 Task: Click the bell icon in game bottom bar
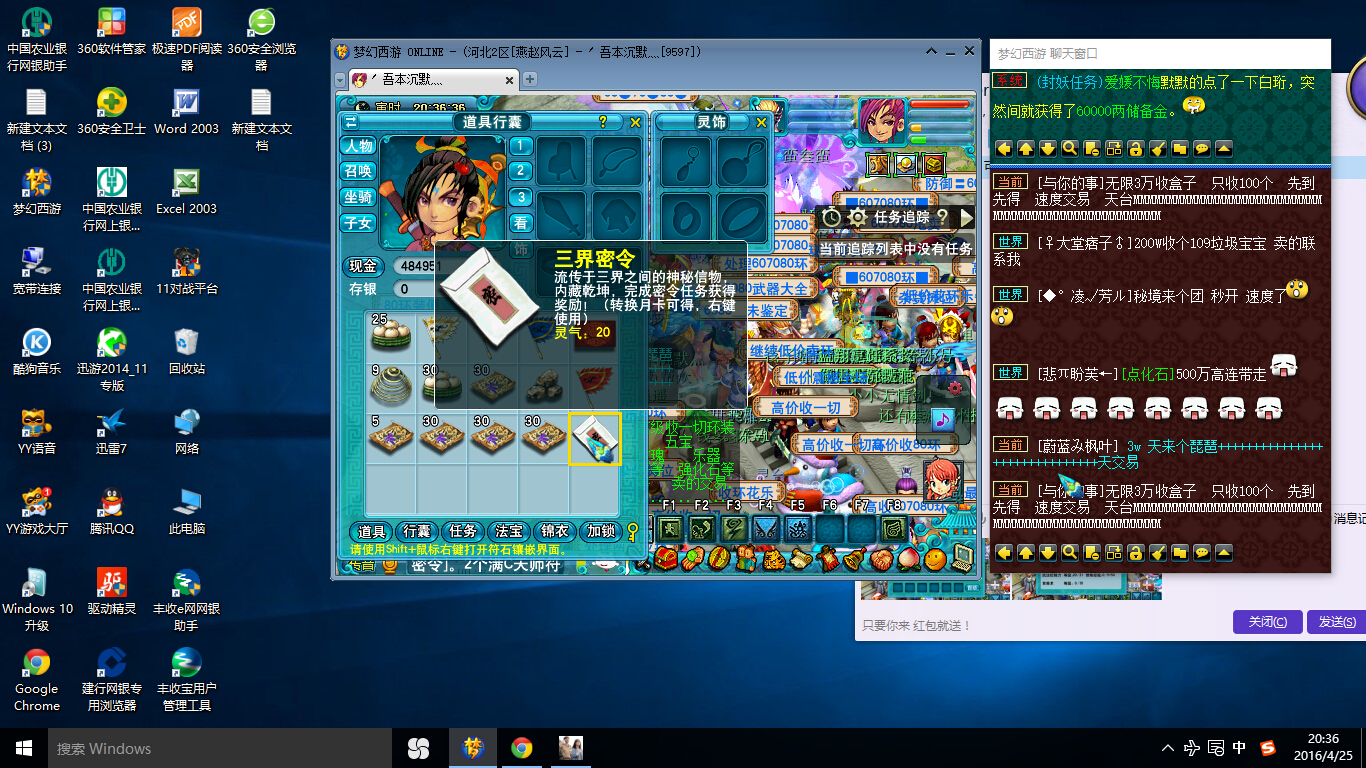tap(854, 559)
